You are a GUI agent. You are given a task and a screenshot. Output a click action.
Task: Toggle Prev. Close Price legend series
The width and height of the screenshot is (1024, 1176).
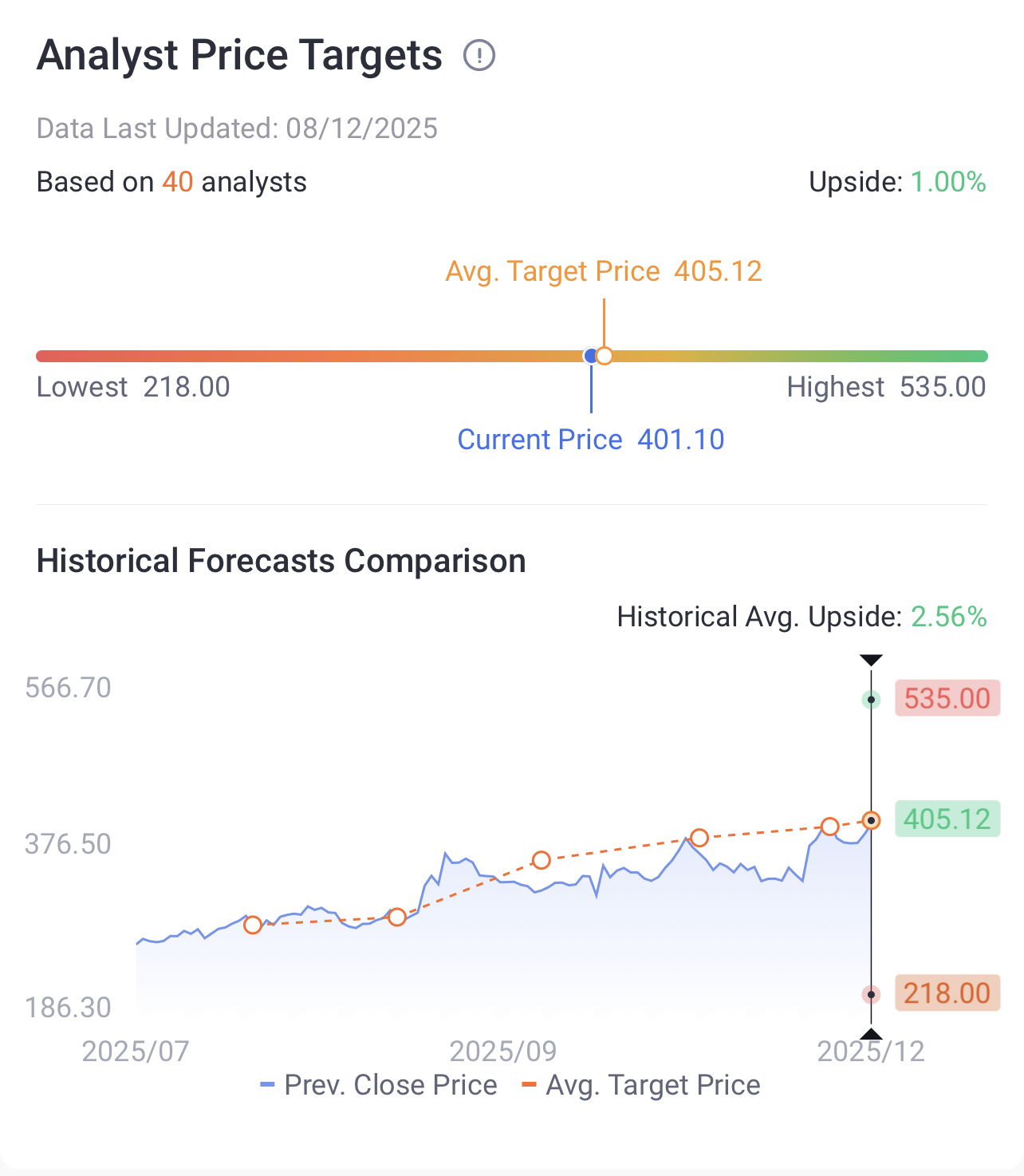click(379, 1085)
